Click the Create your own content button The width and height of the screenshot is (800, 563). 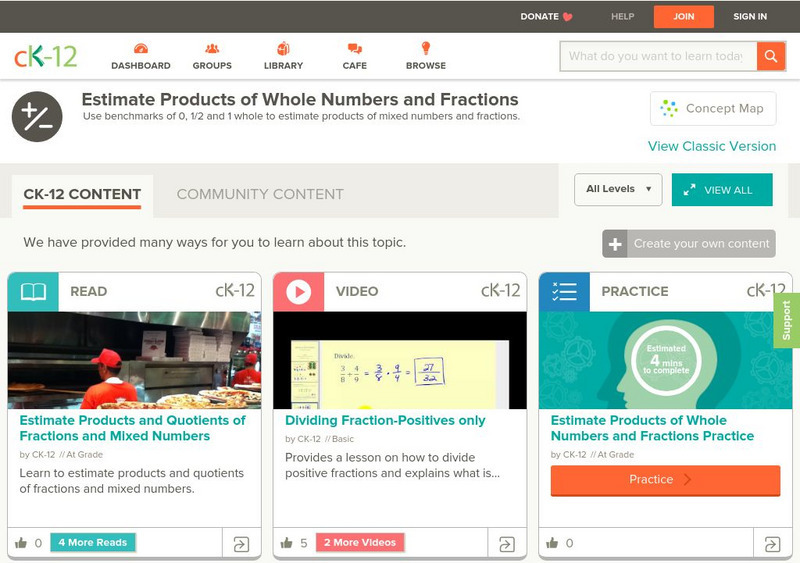coord(689,244)
